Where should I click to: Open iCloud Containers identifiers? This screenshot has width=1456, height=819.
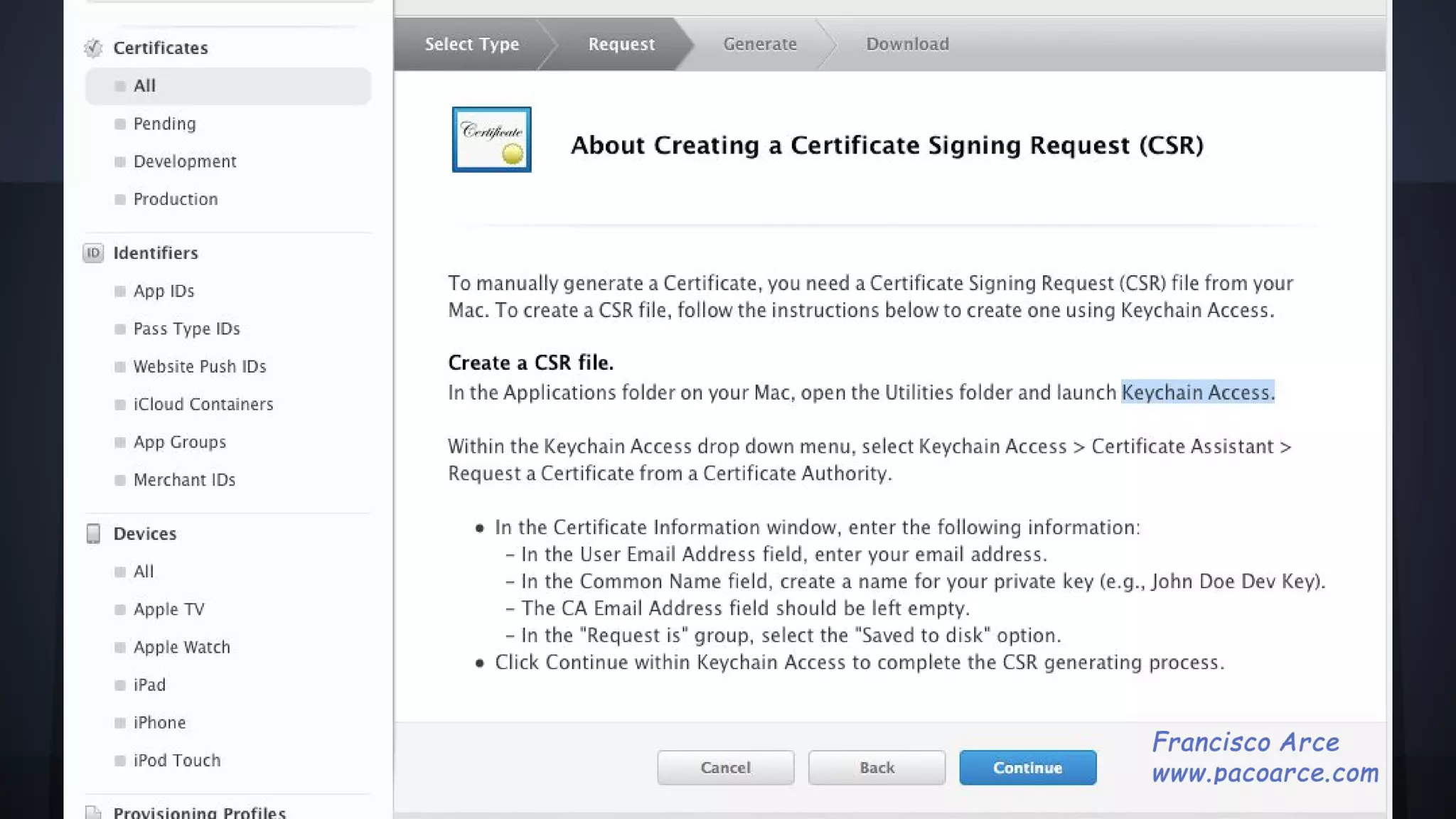pyautogui.click(x=203, y=404)
